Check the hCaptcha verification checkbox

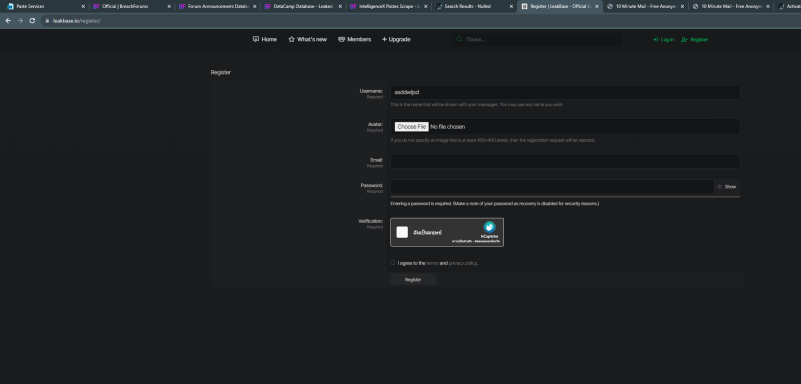coord(402,232)
